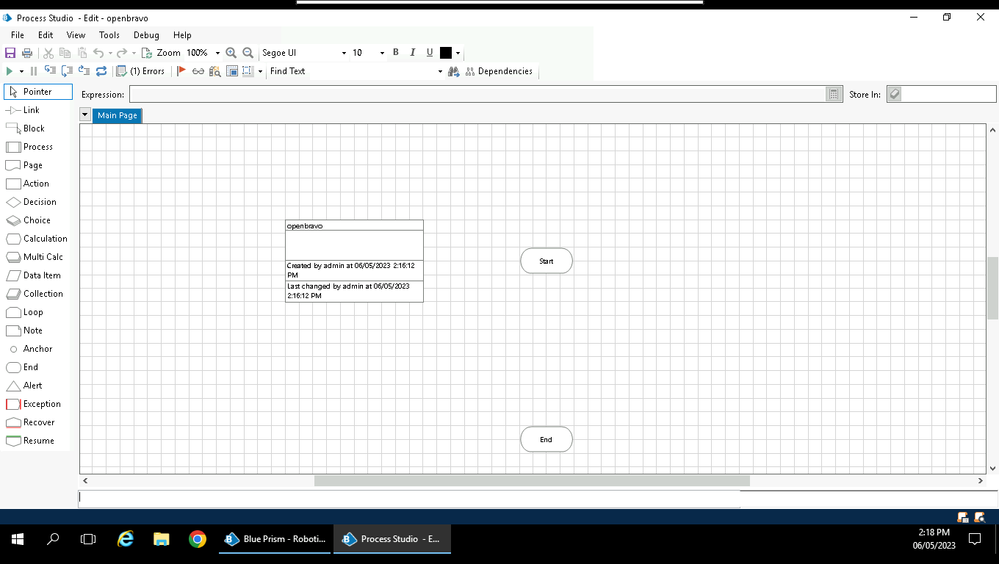Open dropdown beside the selection frame icon
The width and height of the screenshot is (999, 564).
(260, 71)
